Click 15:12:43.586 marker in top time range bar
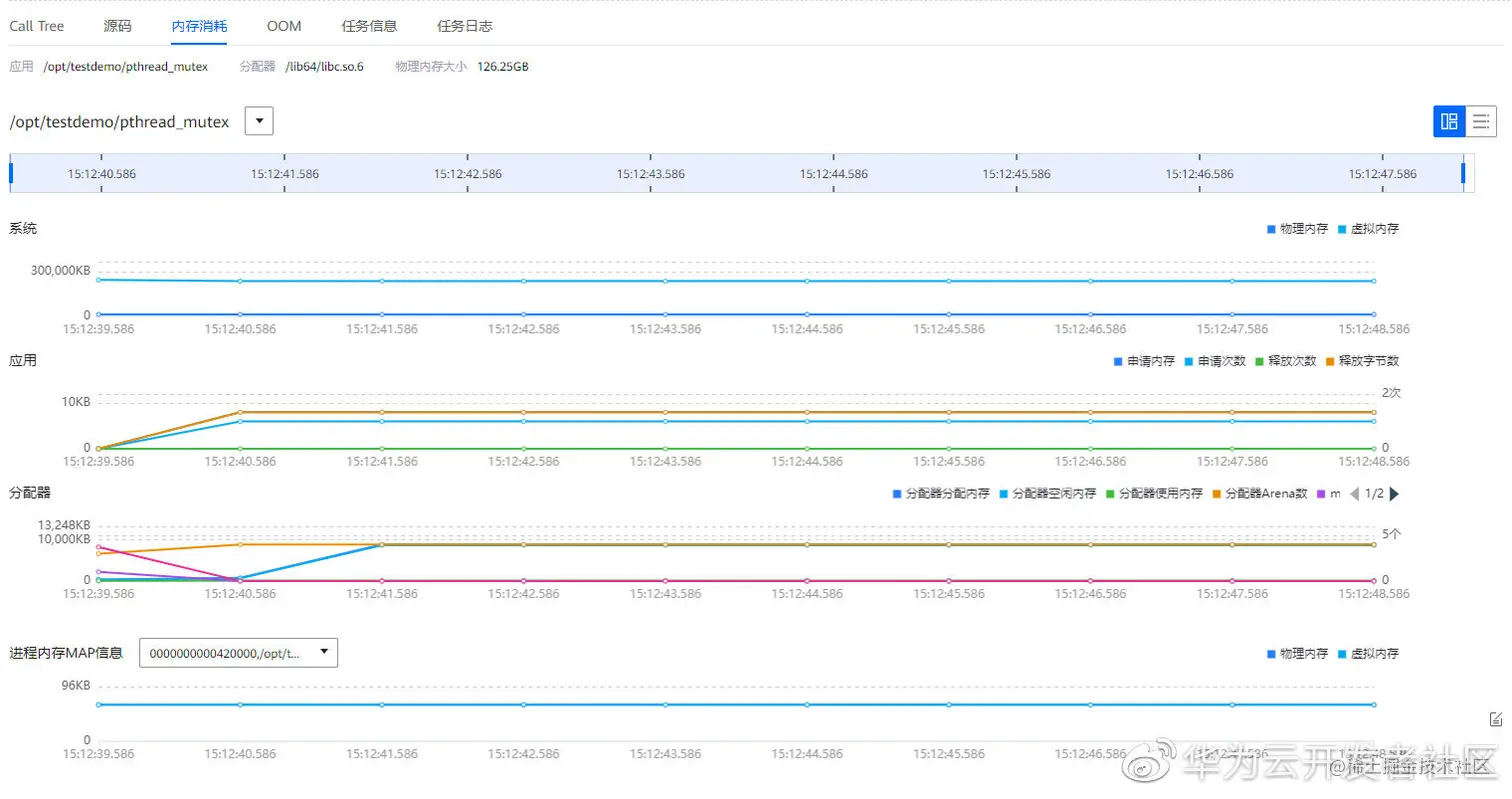Image resolution: width=1512 pixels, height=799 pixels. [x=651, y=174]
